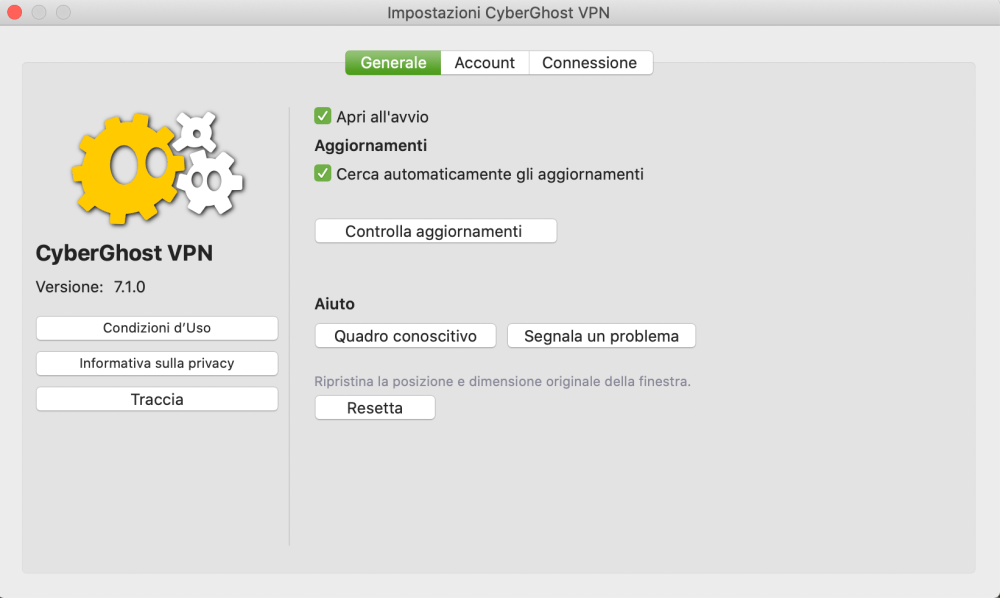
Task: Click the medium white ghost-gear icon
Action: (210, 182)
